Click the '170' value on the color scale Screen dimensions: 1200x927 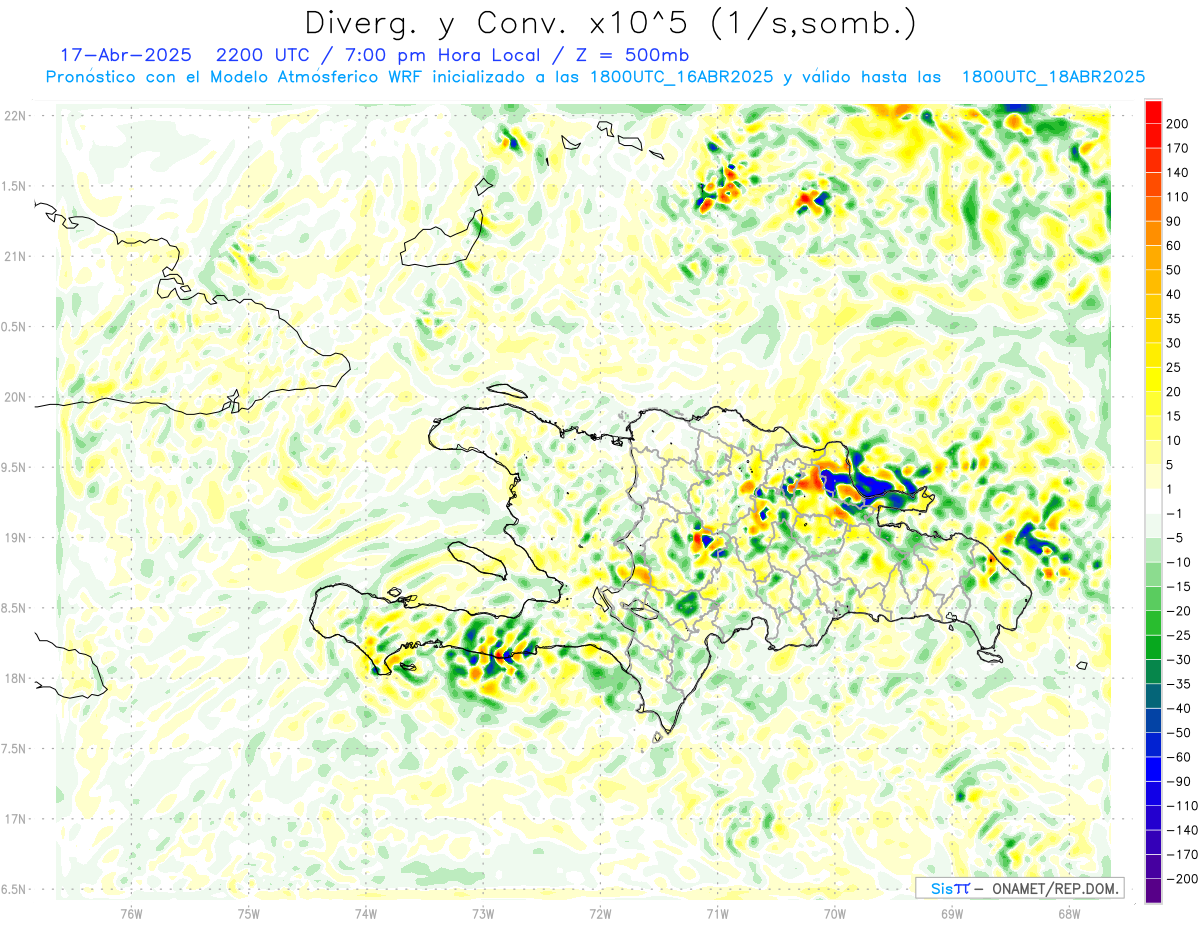pyautogui.click(x=1177, y=148)
